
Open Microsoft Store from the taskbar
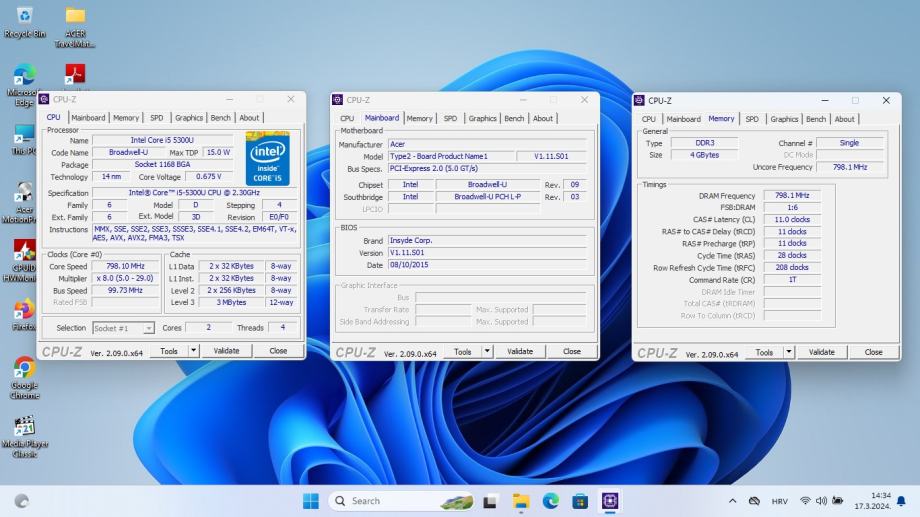click(579, 500)
